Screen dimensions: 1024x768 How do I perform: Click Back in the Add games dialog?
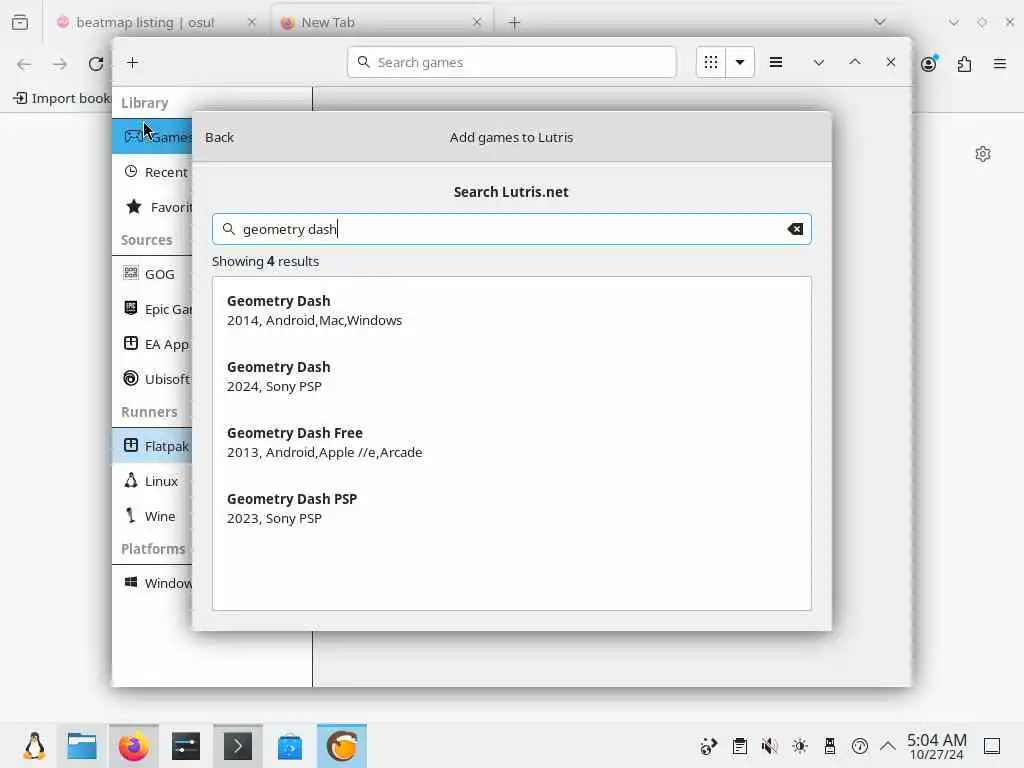point(219,137)
